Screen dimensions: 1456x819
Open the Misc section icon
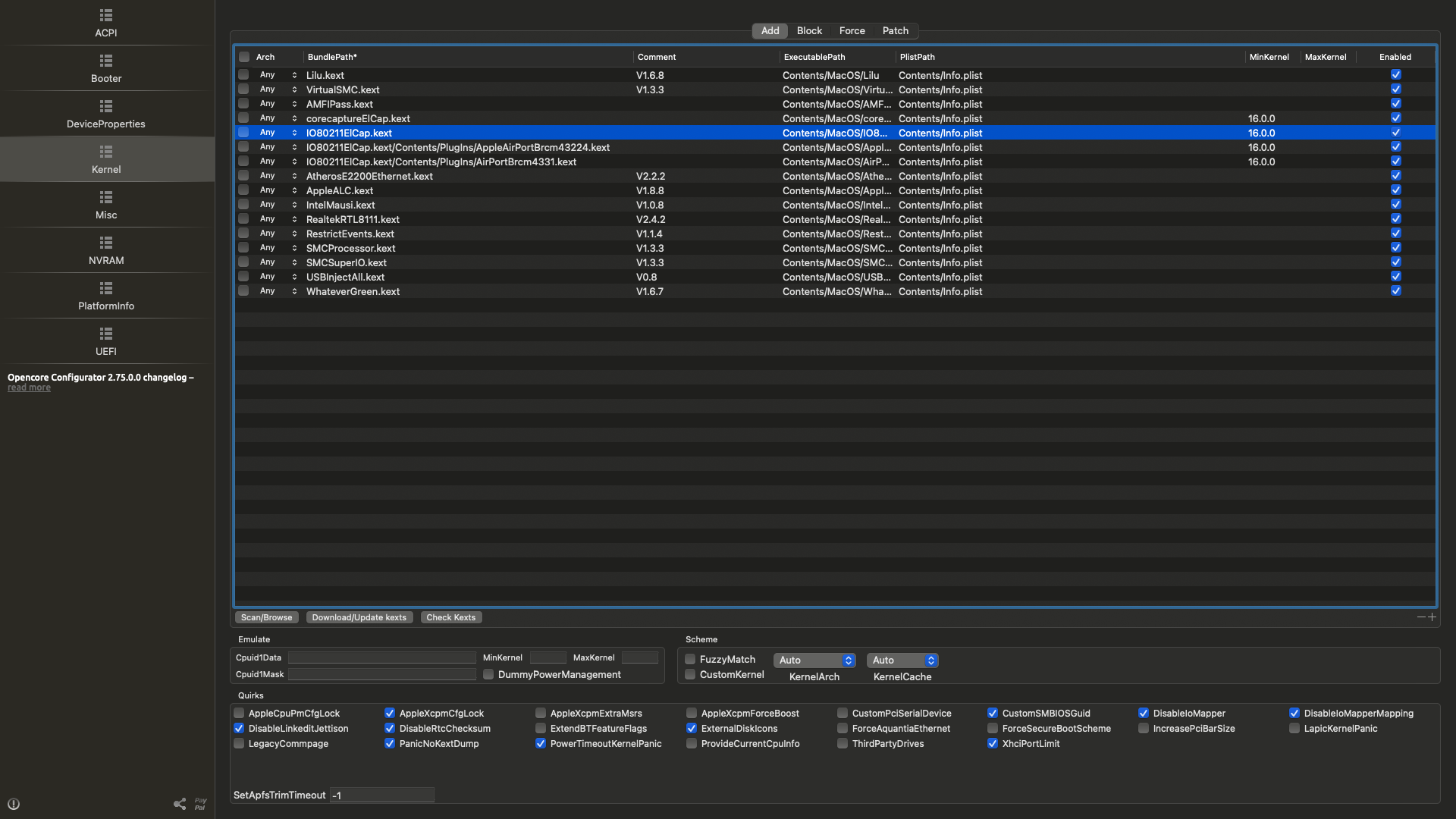(105, 197)
